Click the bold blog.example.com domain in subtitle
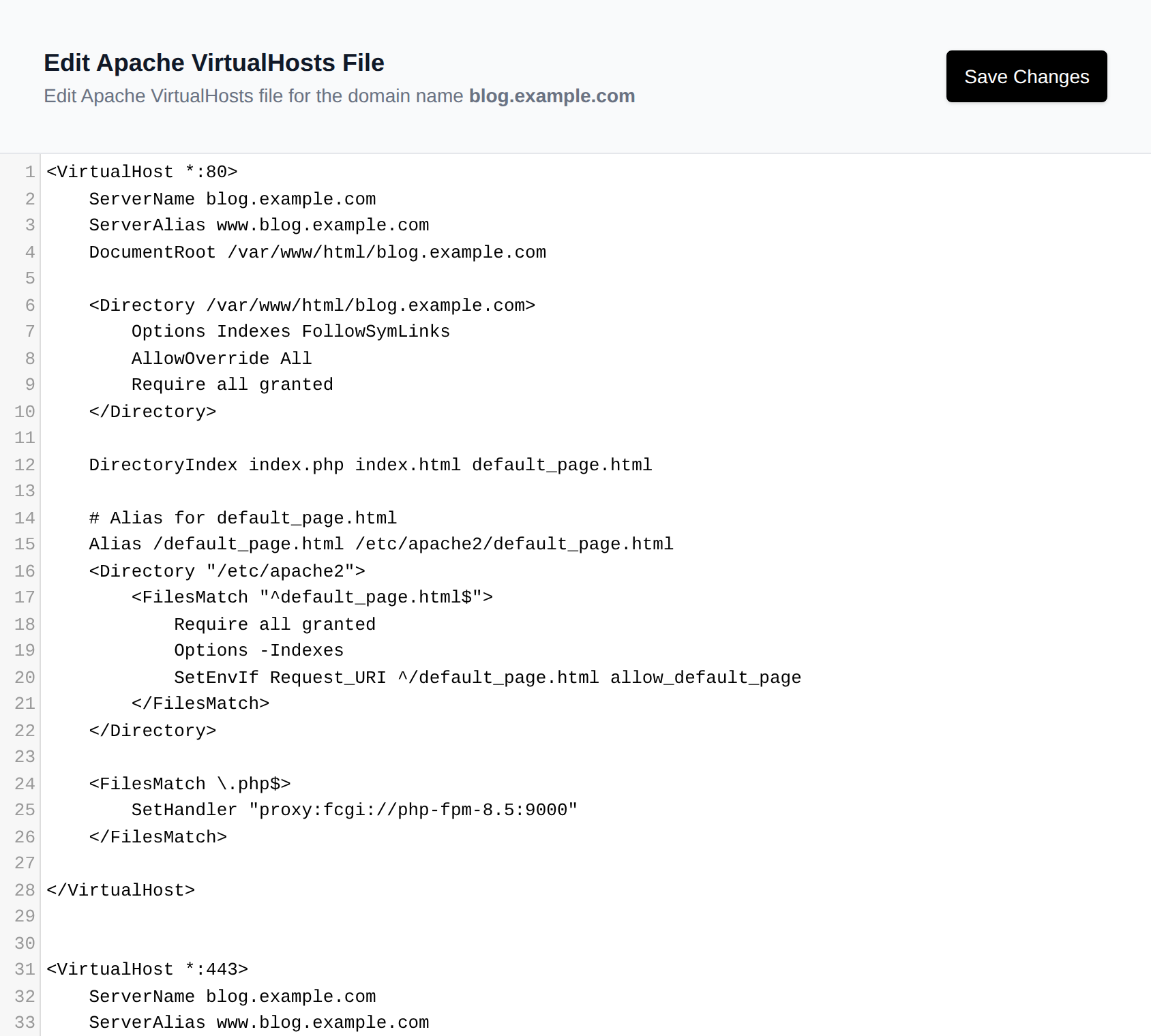 pyautogui.click(x=552, y=96)
